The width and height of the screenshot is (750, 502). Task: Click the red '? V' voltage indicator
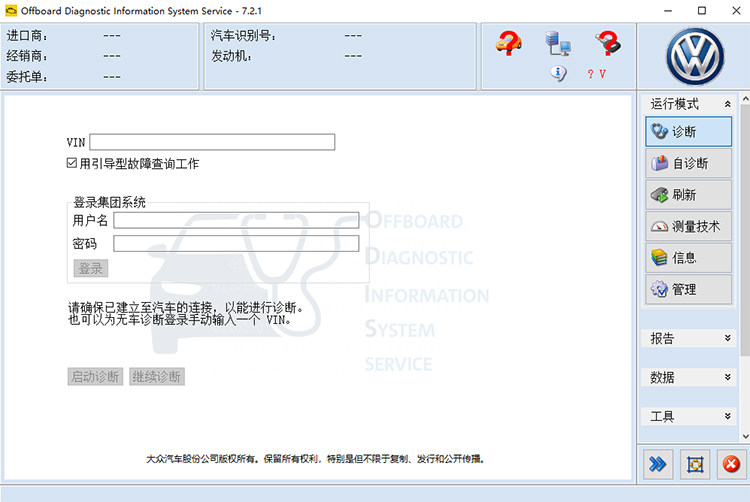(x=596, y=74)
